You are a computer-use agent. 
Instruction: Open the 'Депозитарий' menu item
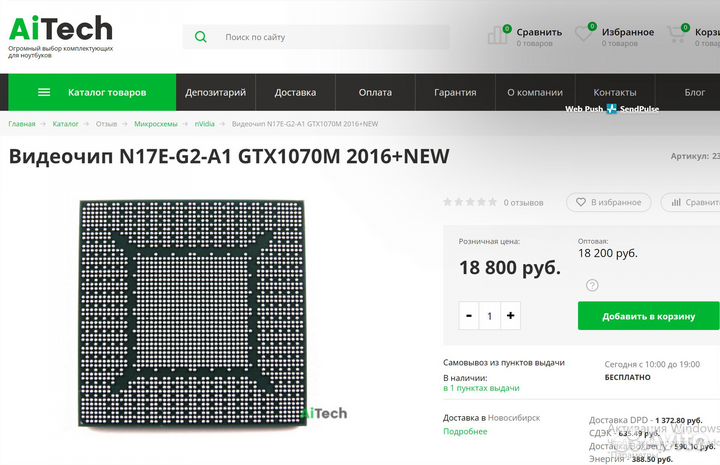[215, 92]
